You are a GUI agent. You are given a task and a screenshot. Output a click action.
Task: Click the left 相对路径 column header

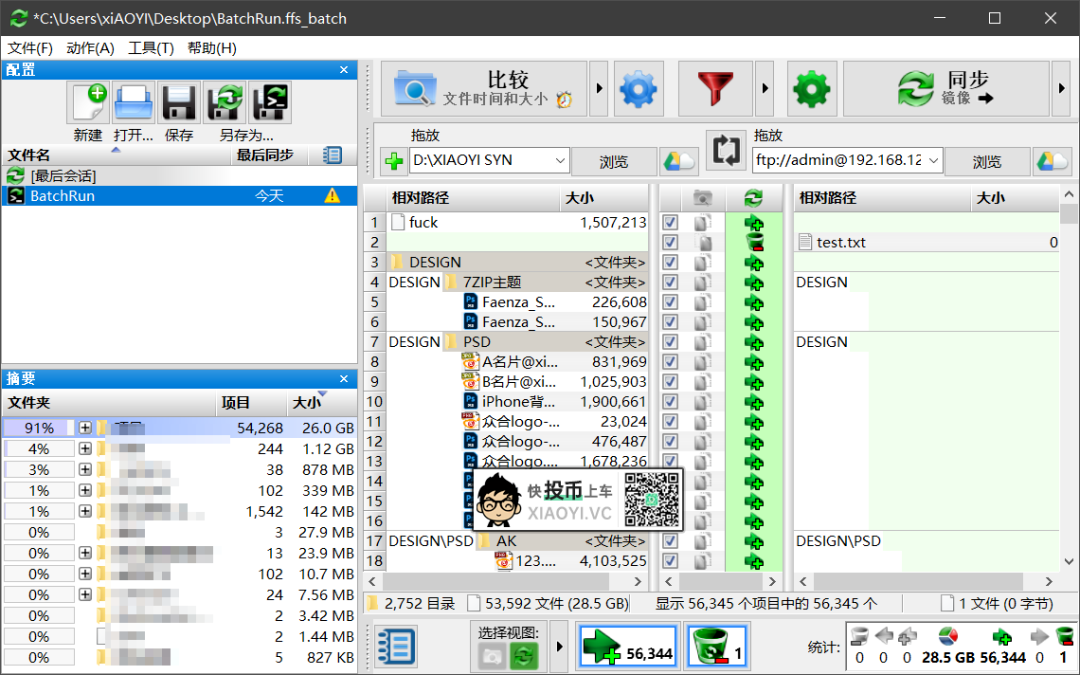coord(473,198)
